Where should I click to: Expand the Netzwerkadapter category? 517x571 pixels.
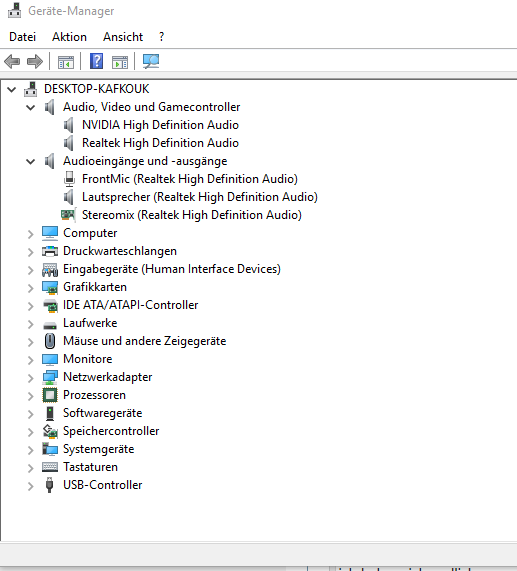point(31,378)
